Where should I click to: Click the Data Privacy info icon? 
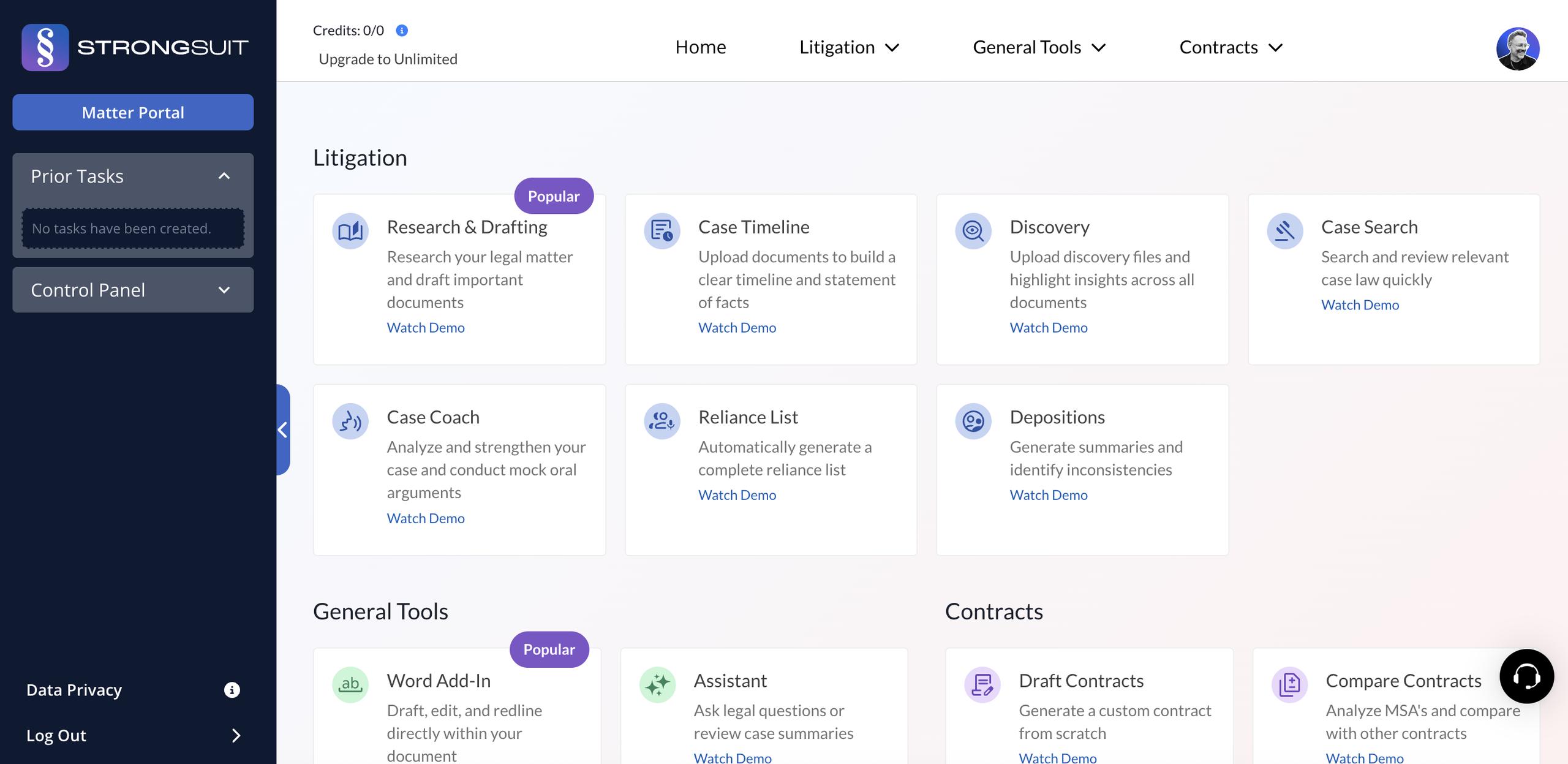pyautogui.click(x=232, y=690)
